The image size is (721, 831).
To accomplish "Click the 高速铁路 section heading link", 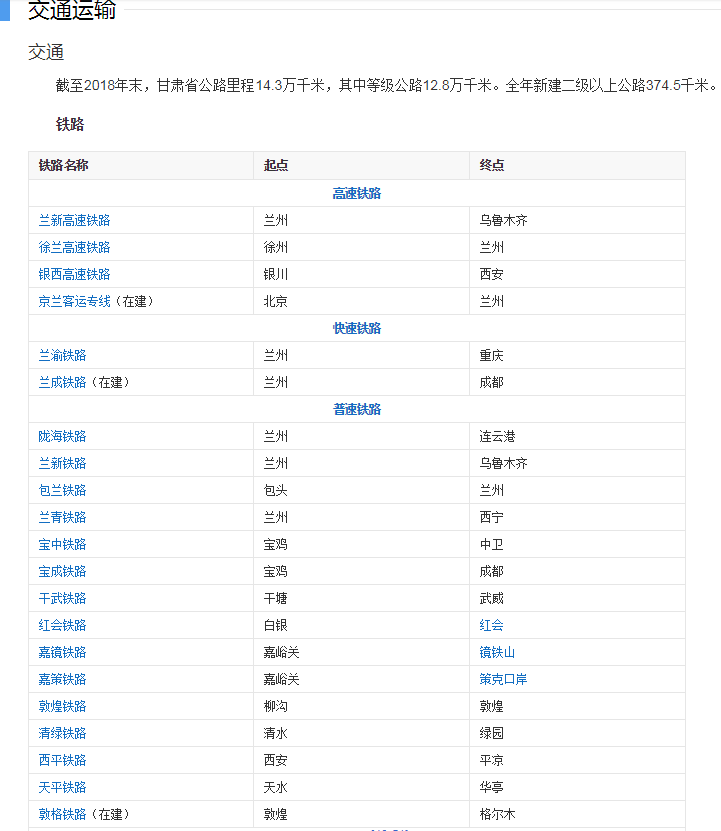I will (x=357, y=193).
